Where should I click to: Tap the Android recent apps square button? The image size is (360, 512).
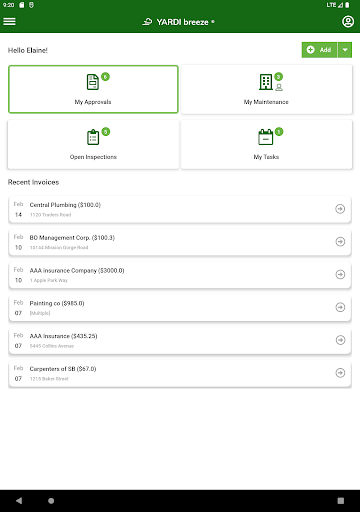pyautogui.click(x=341, y=501)
